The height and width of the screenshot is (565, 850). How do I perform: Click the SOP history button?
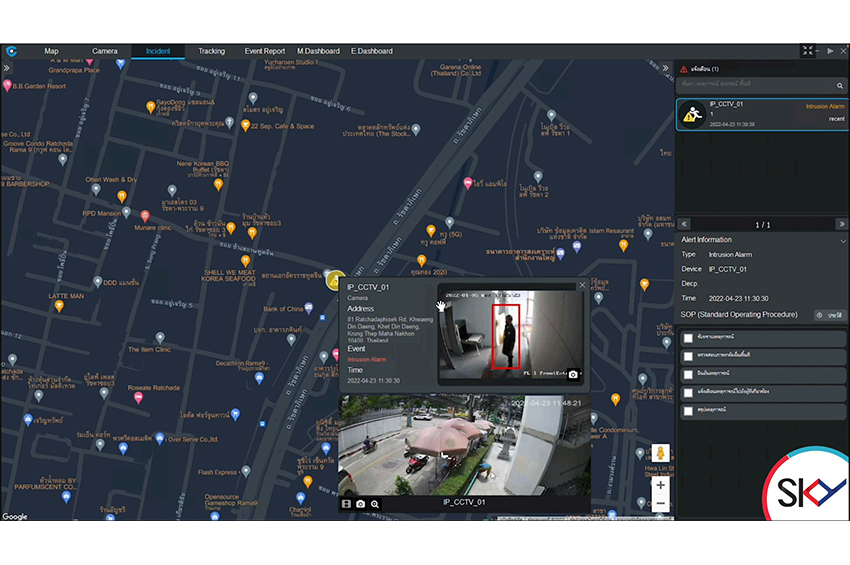[x=830, y=315]
